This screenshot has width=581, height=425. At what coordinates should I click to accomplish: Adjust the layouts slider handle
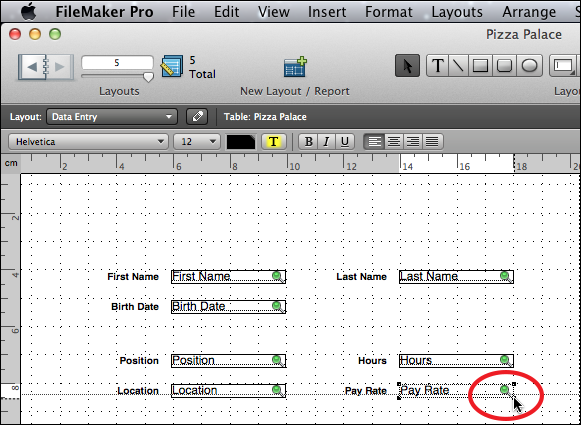click(x=148, y=77)
